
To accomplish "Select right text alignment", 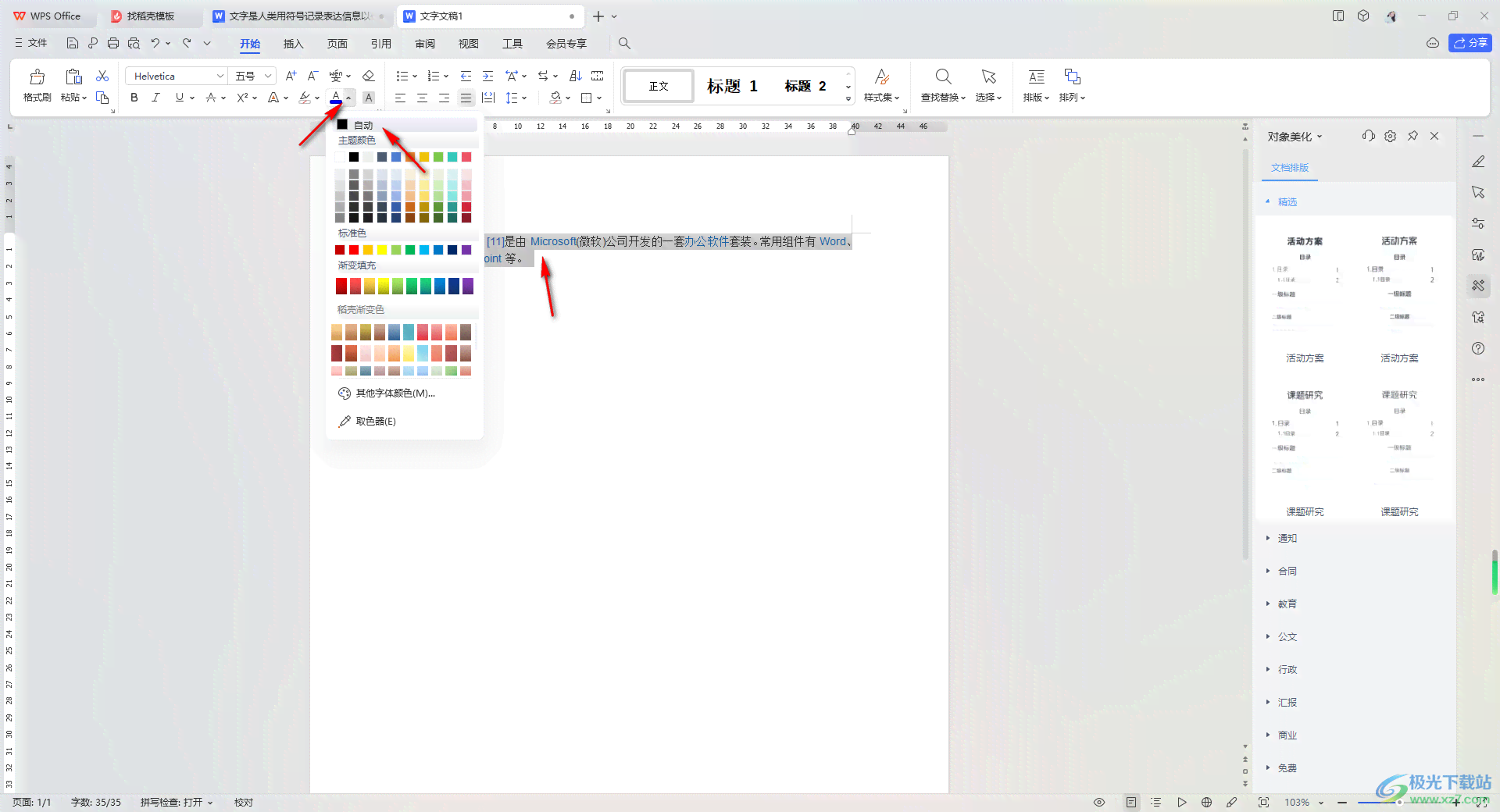I will click(x=444, y=98).
